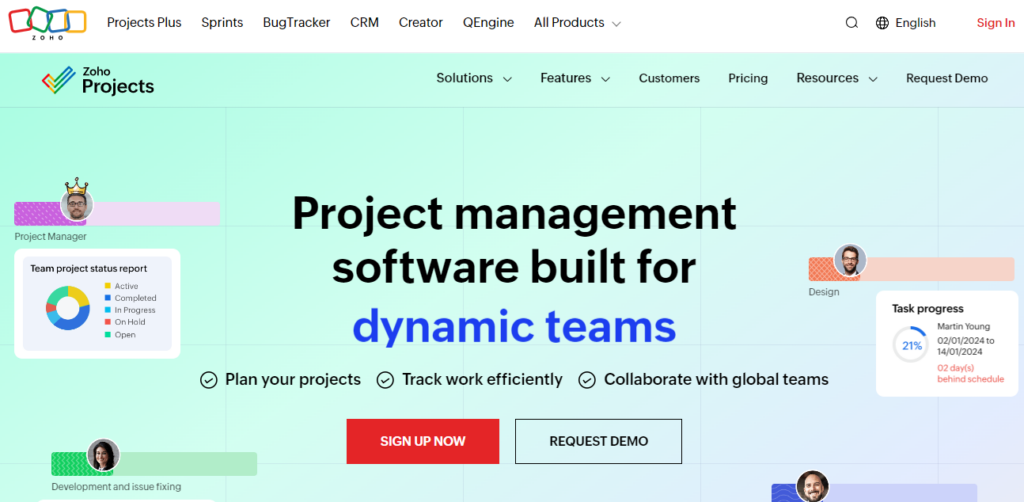Click the donut chart in status report

[67, 307]
